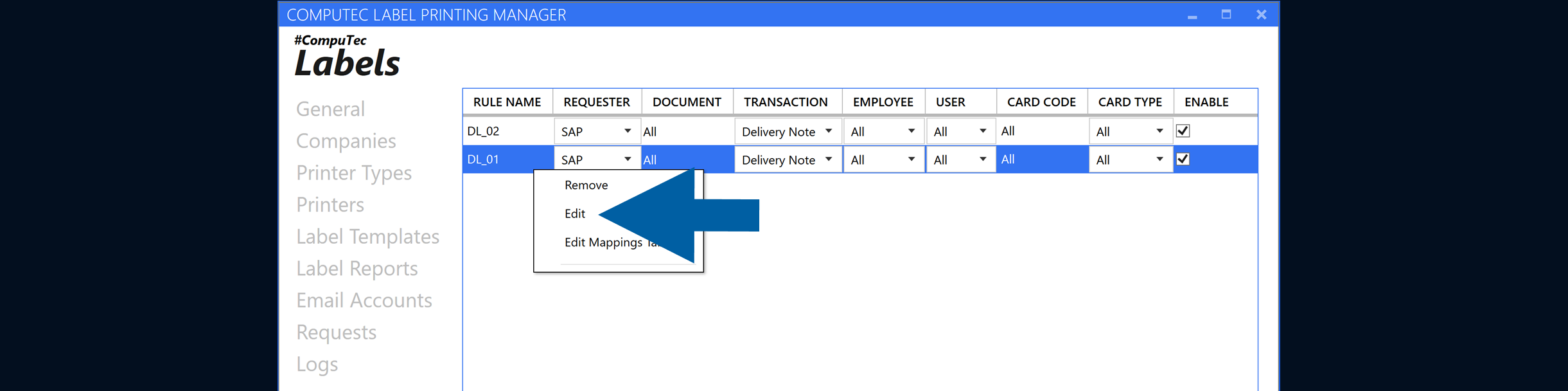Click Card Code cell of DL_02
The image size is (1568, 391).
1042,131
